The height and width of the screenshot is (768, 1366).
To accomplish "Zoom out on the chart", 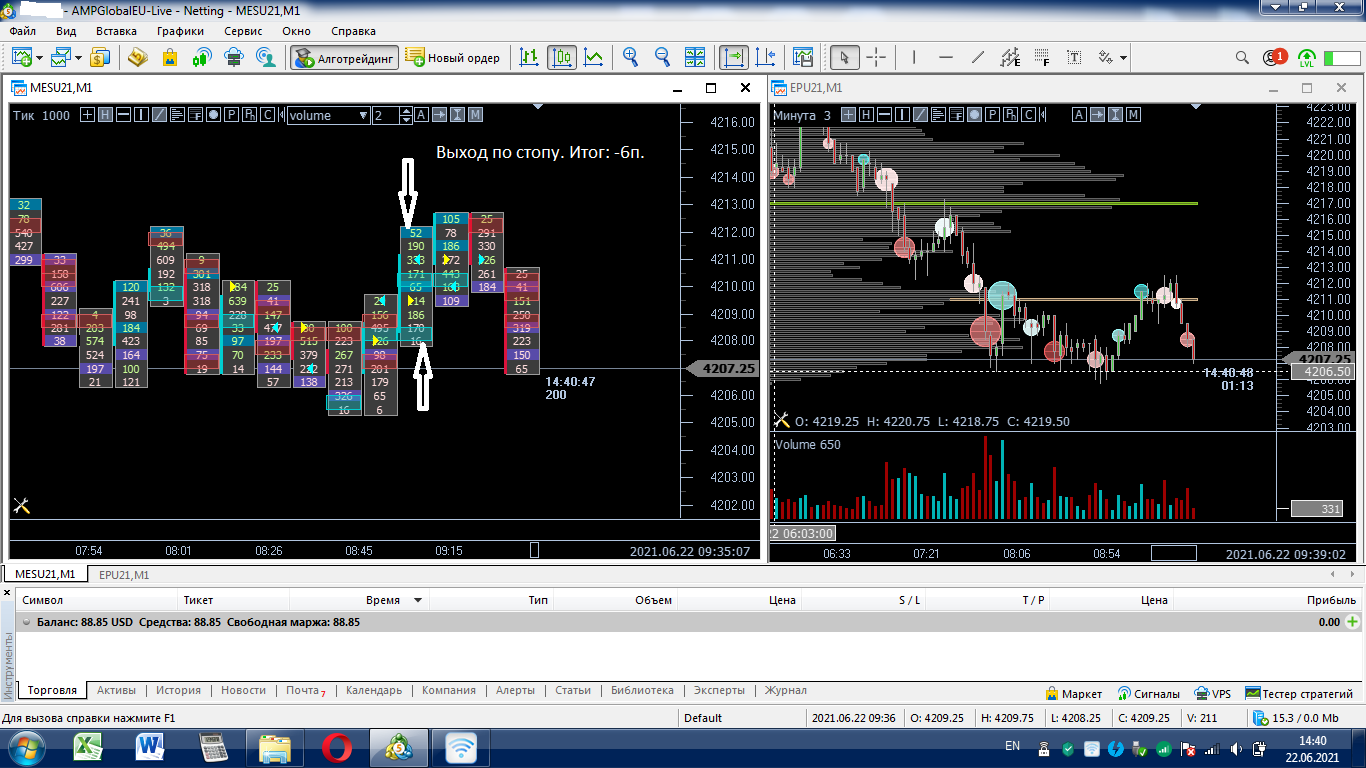I will click(663, 57).
